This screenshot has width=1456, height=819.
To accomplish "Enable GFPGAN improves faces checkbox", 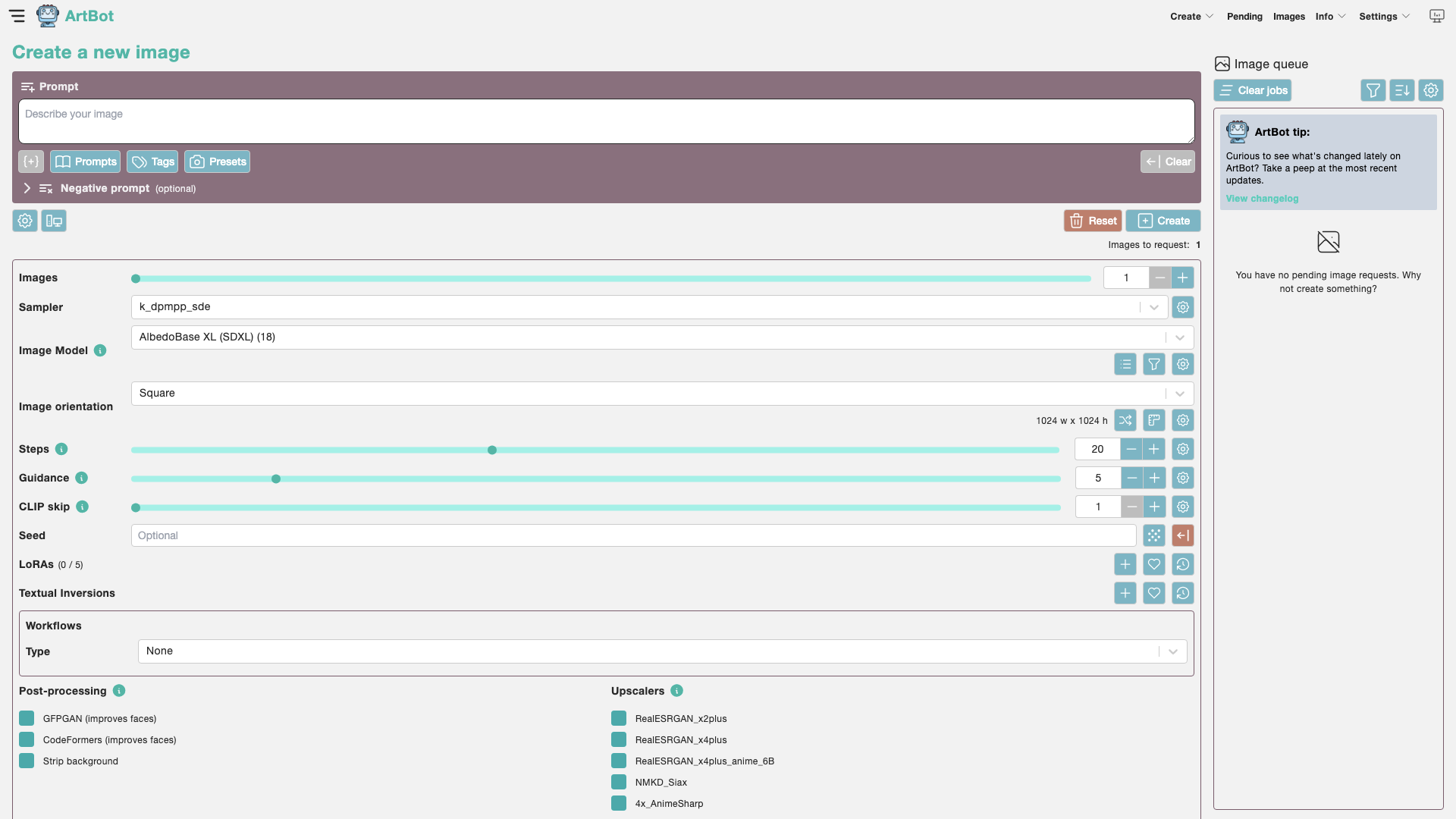I will [x=27, y=718].
